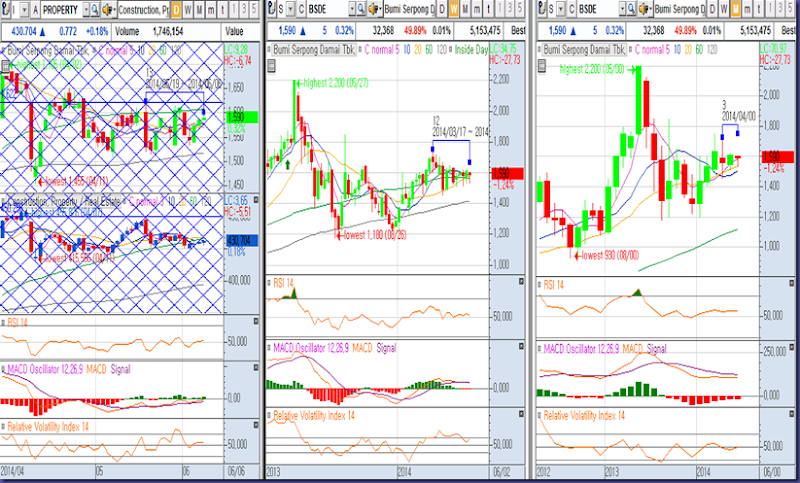Open the chart menu icon in PROPERTY chart
The width and height of the screenshot is (800, 483).
click(x=5, y=65)
